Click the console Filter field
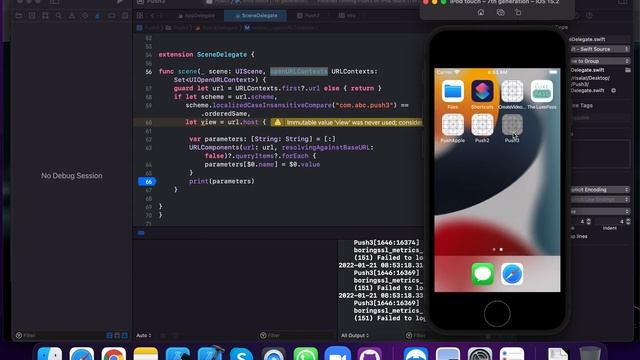640x360 pixels. [x=444, y=336]
